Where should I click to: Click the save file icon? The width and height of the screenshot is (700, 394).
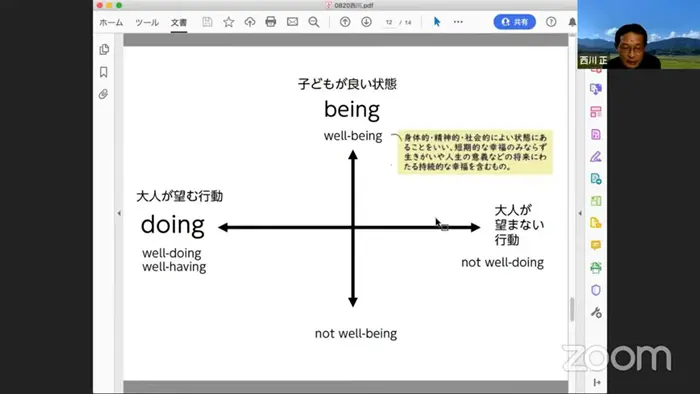pyautogui.click(x=207, y=22)
